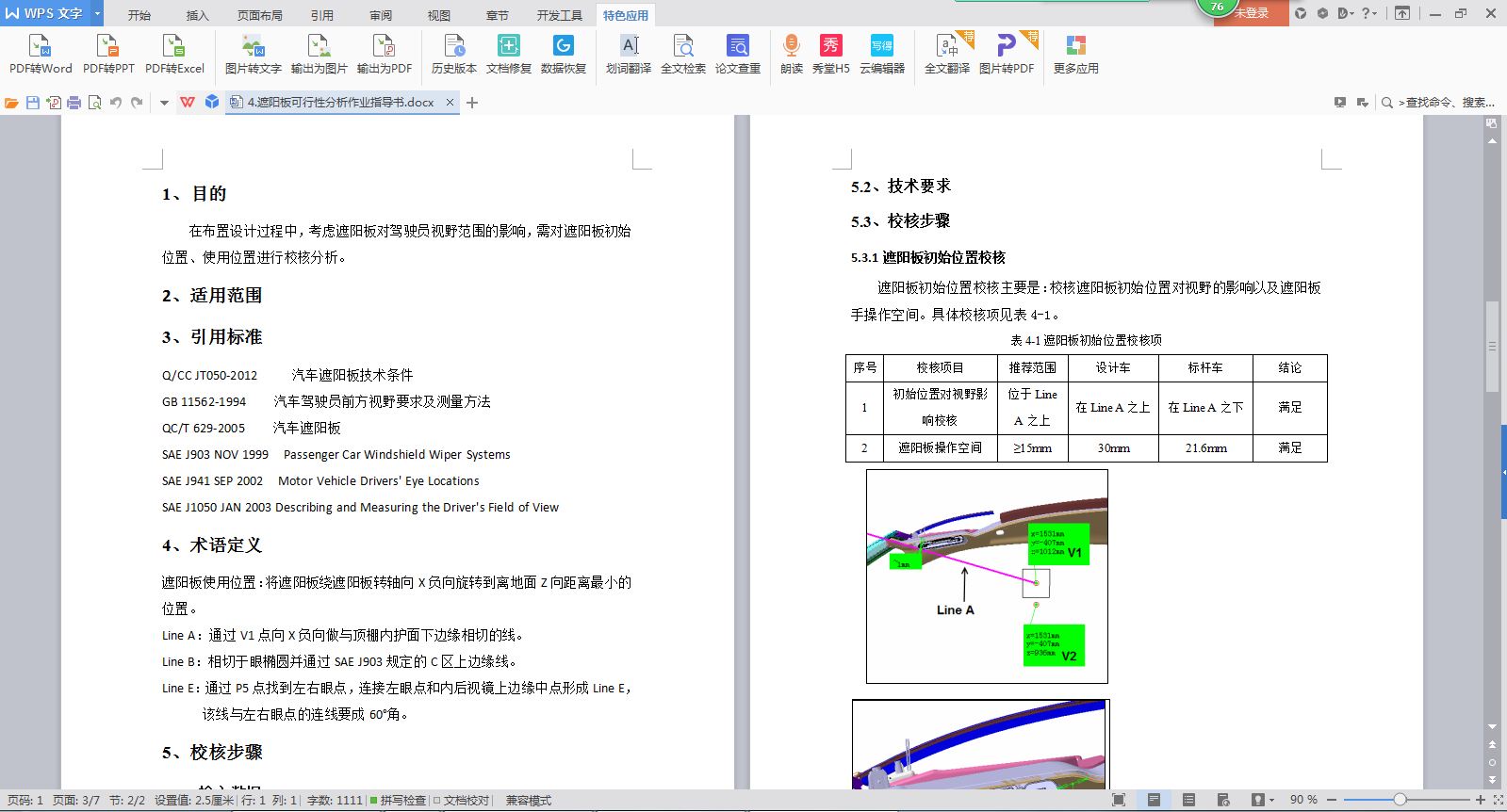Start the 朗读 read-aloud feature
The image size is (1507, 812).
tap(791, 54)
